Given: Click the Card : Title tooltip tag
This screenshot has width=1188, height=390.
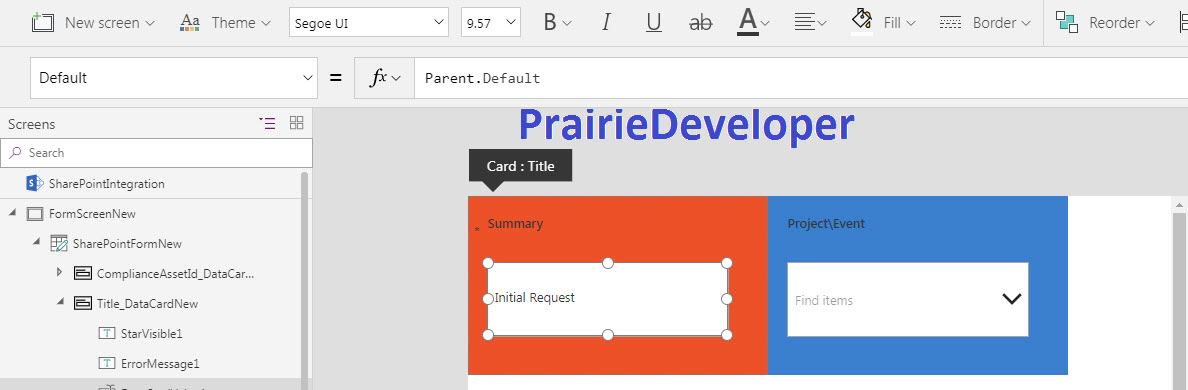Looking at the screenshot, I should 521,166.
